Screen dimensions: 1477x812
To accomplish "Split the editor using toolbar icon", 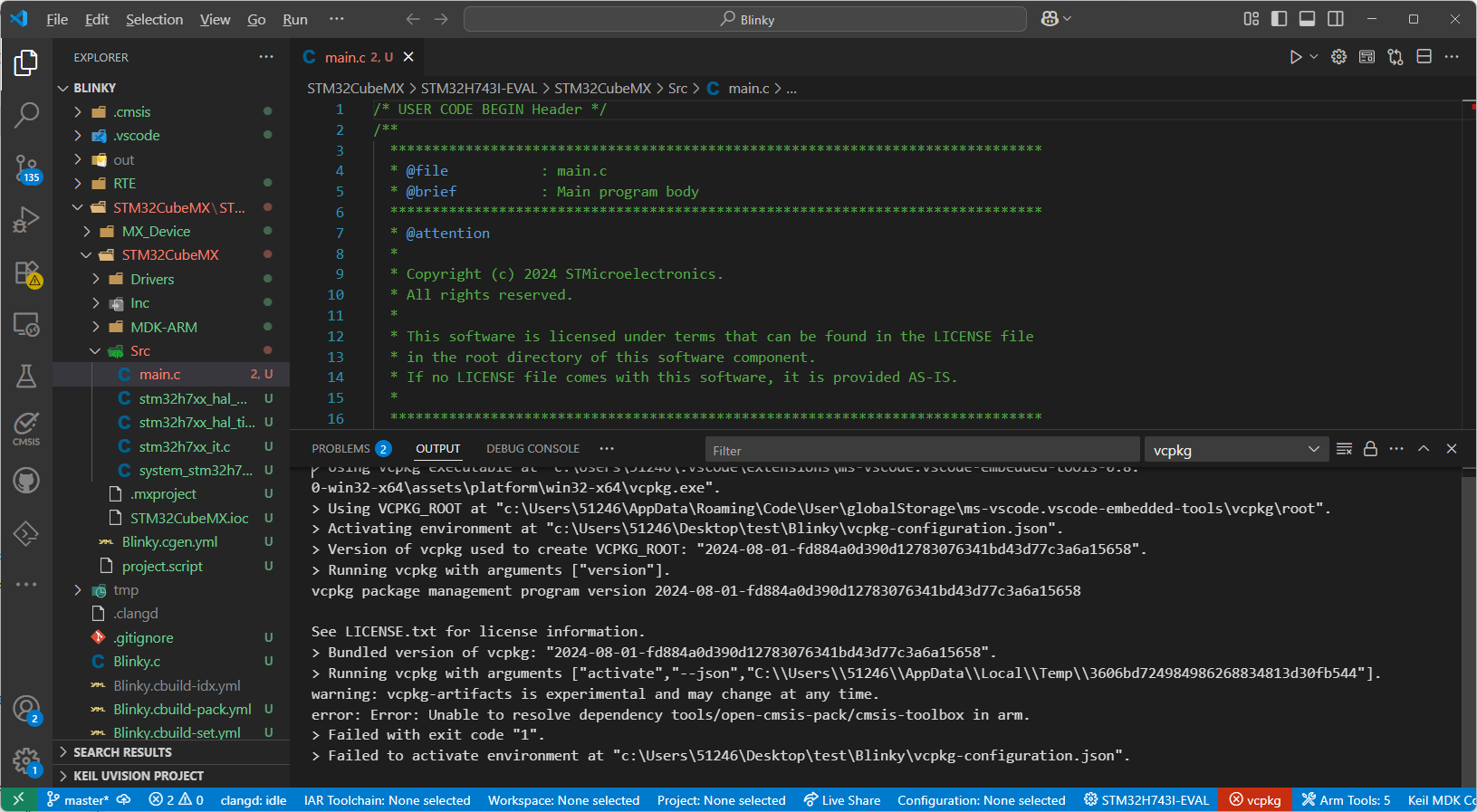I will (x=1424, y=57).
